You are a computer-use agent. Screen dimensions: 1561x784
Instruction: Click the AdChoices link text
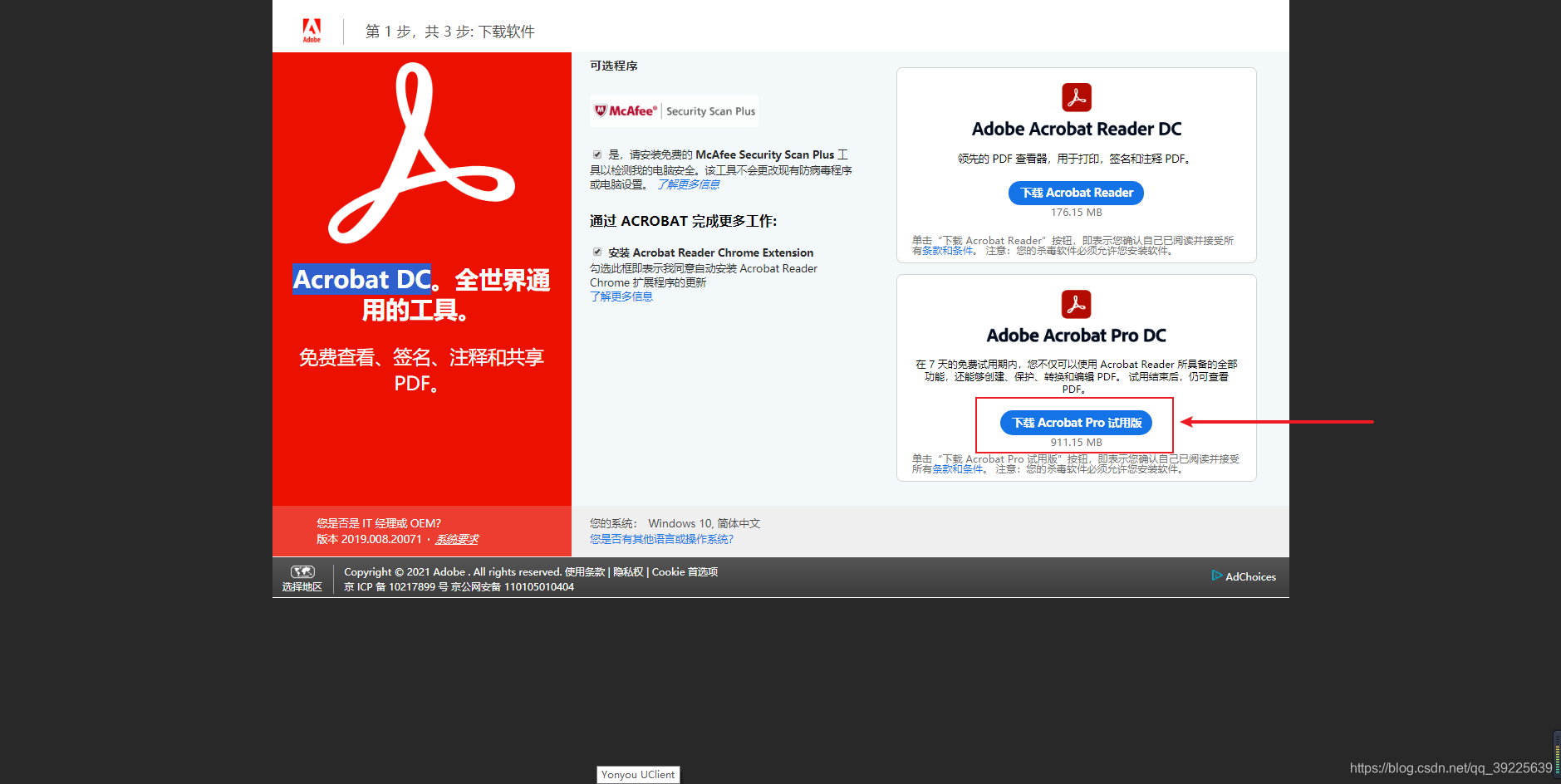click(1250, 576)
